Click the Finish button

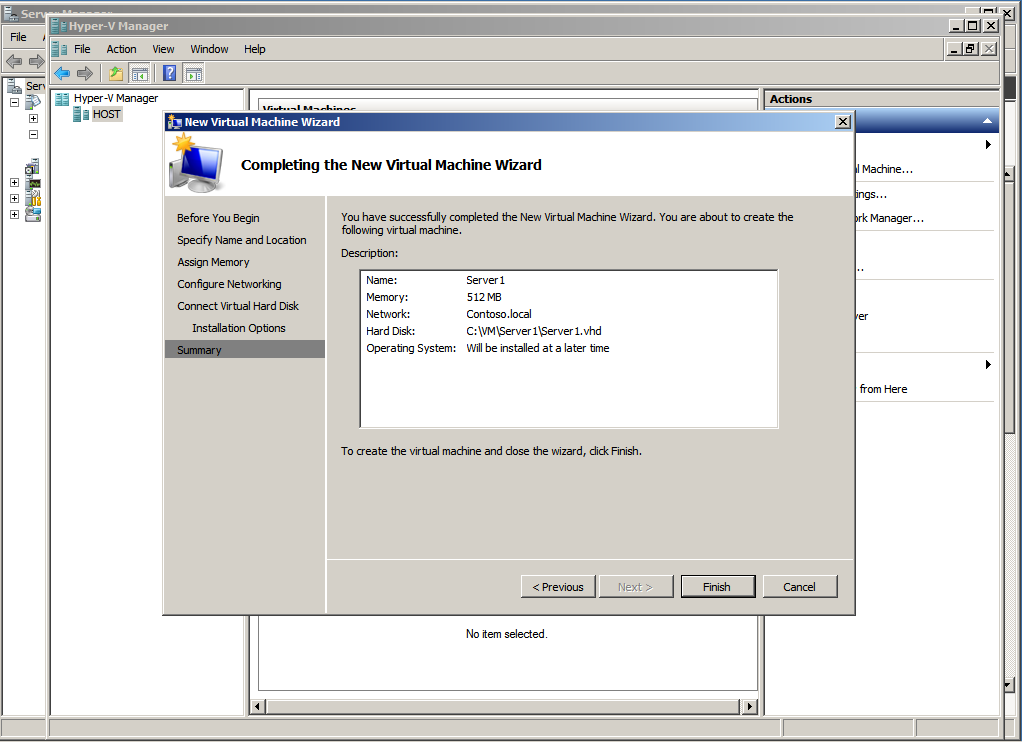(718, 587)
